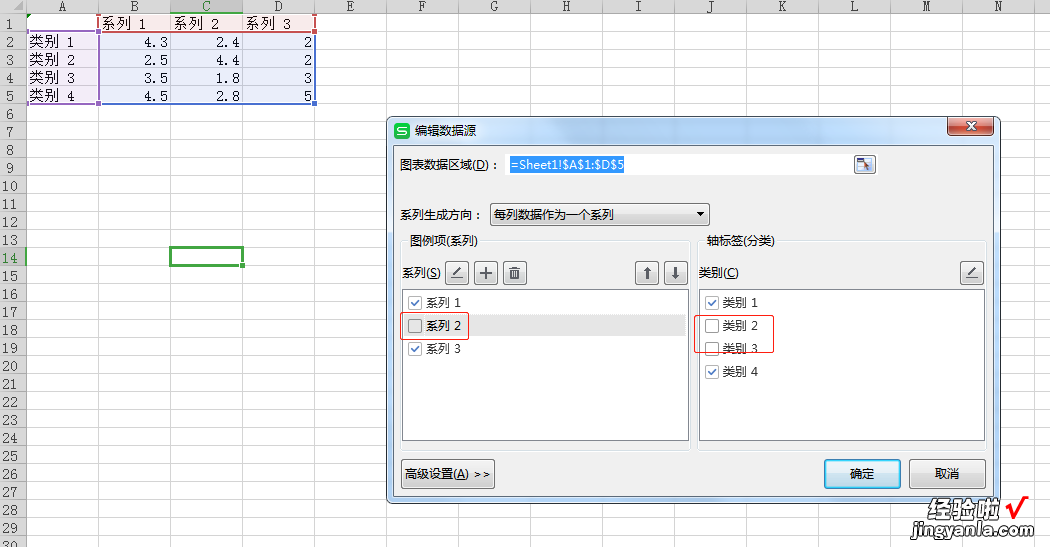This screenshot has height=547, width=1050.
Task: Click cell with value 3.5
Action: (135, 78)
